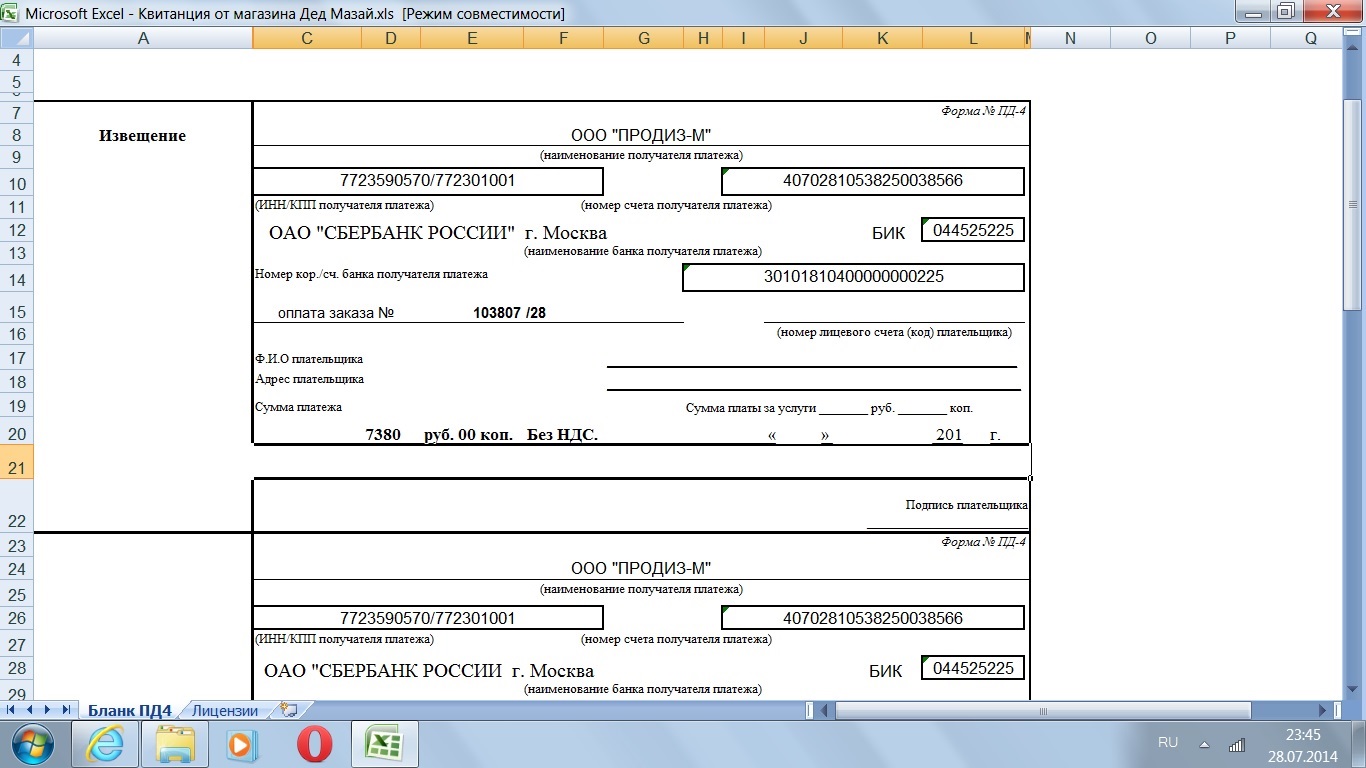
Task: Switch to the Лицензии sheet tab
Action: pyautogui.click(x=225, y=711)
